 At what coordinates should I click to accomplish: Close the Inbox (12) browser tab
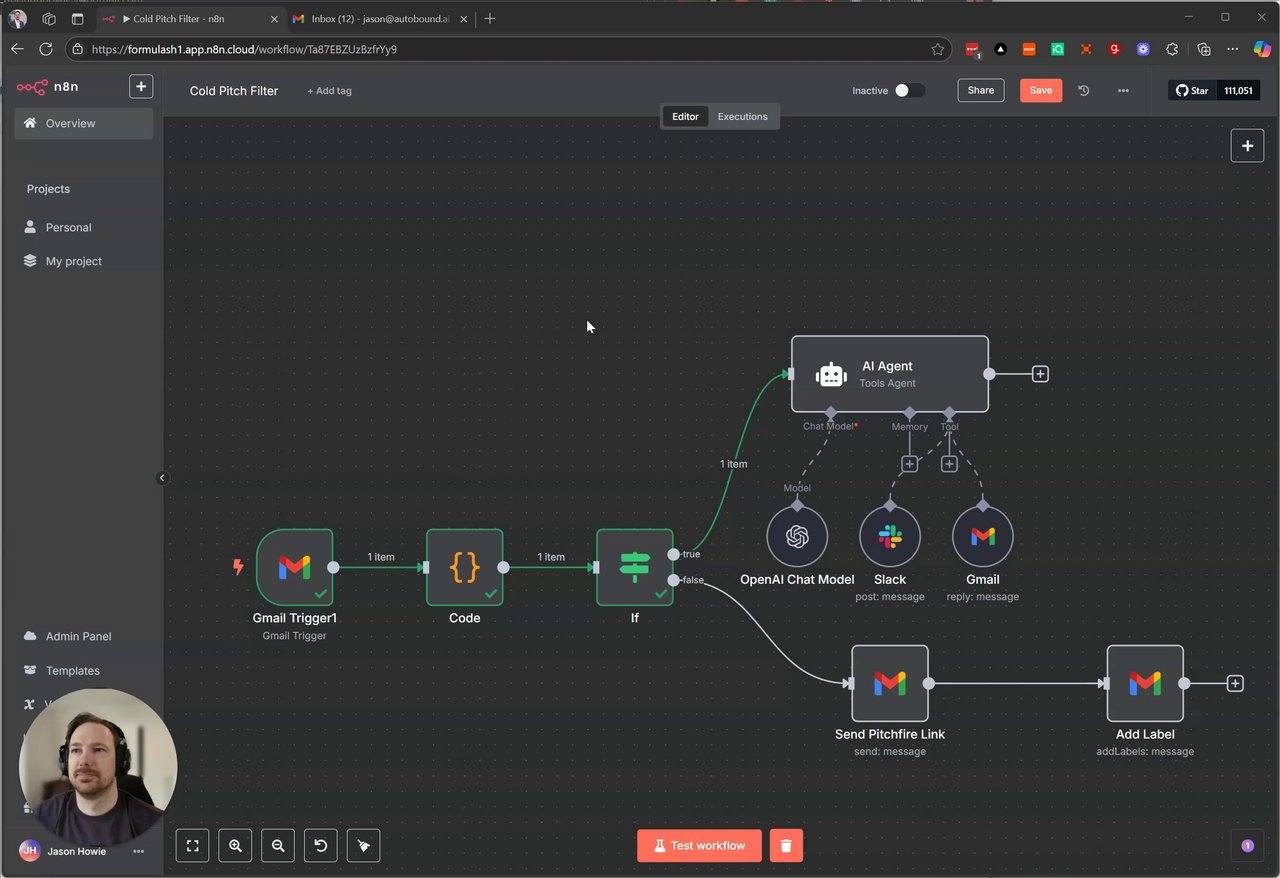[x=464, y=18]
